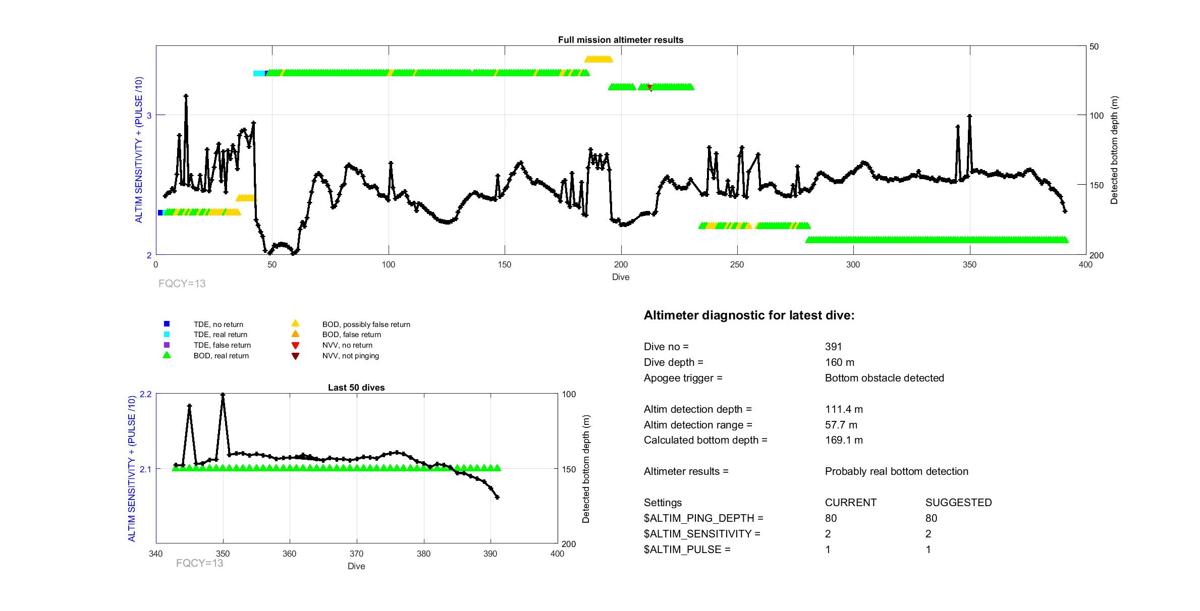The image size is (1200, 611).
Task: Click the CURRENT value 2 for $ALTIM_SENSITIVITY
Action: point(828,534)
